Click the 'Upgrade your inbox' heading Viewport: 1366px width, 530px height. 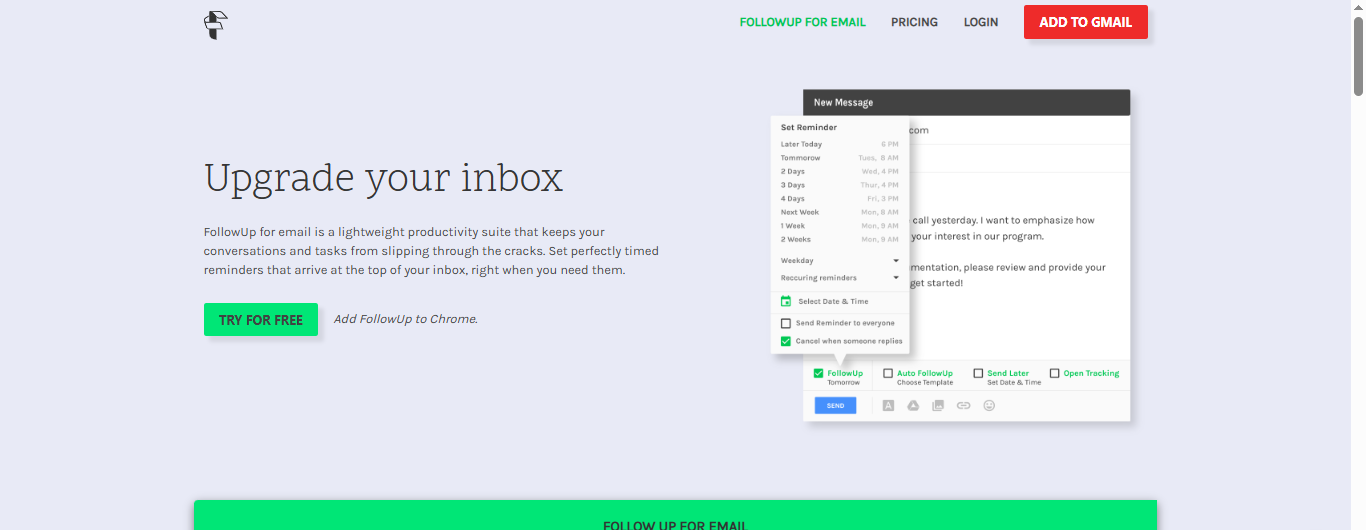(x=384, y=178)
